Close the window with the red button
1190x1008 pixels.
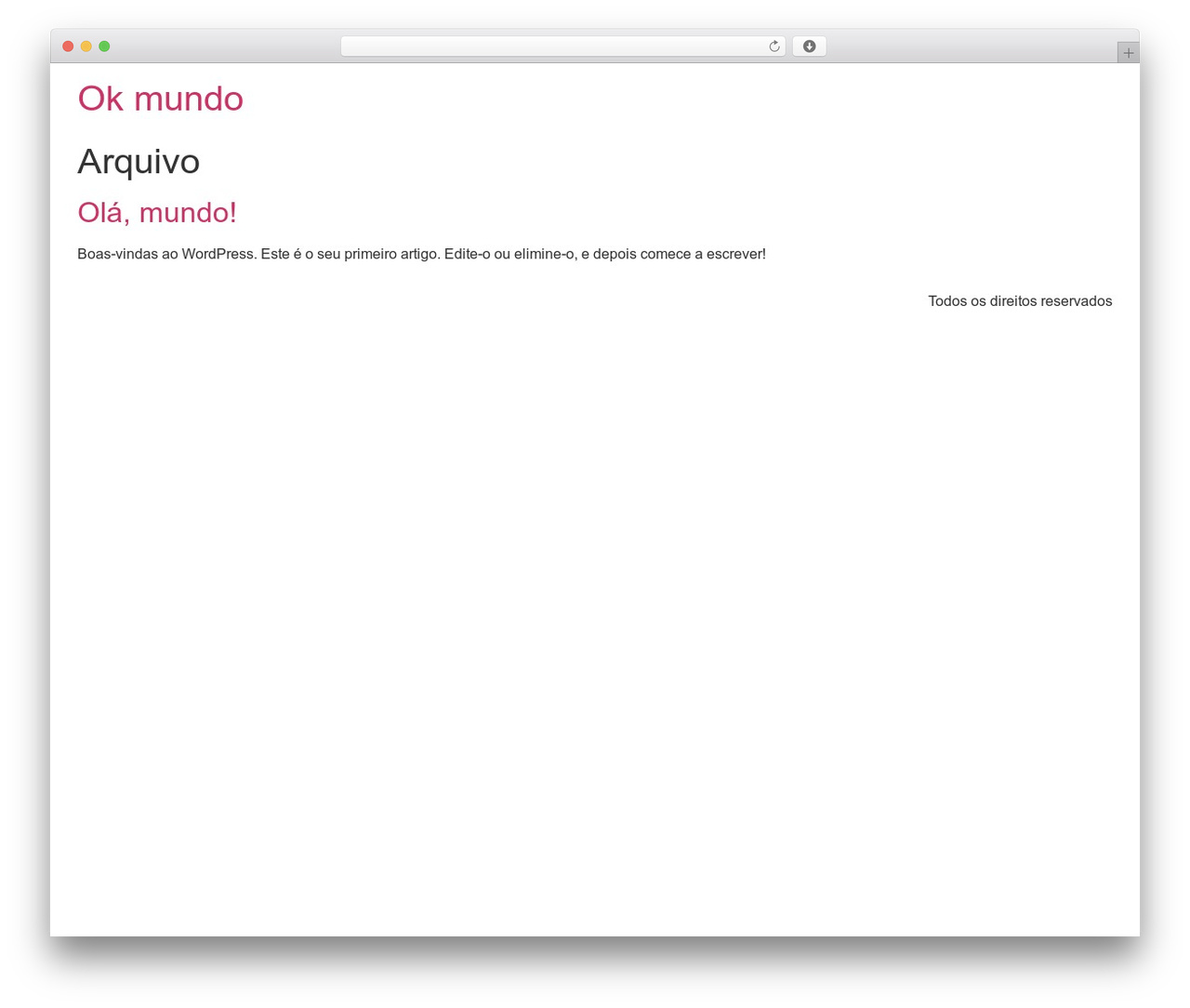68,46
